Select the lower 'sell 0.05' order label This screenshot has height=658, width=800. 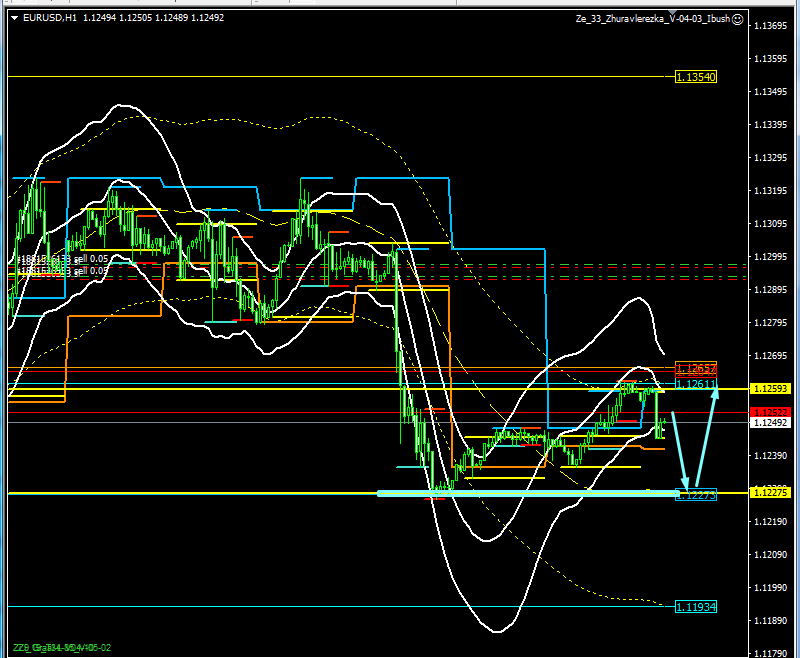(91, 271)
